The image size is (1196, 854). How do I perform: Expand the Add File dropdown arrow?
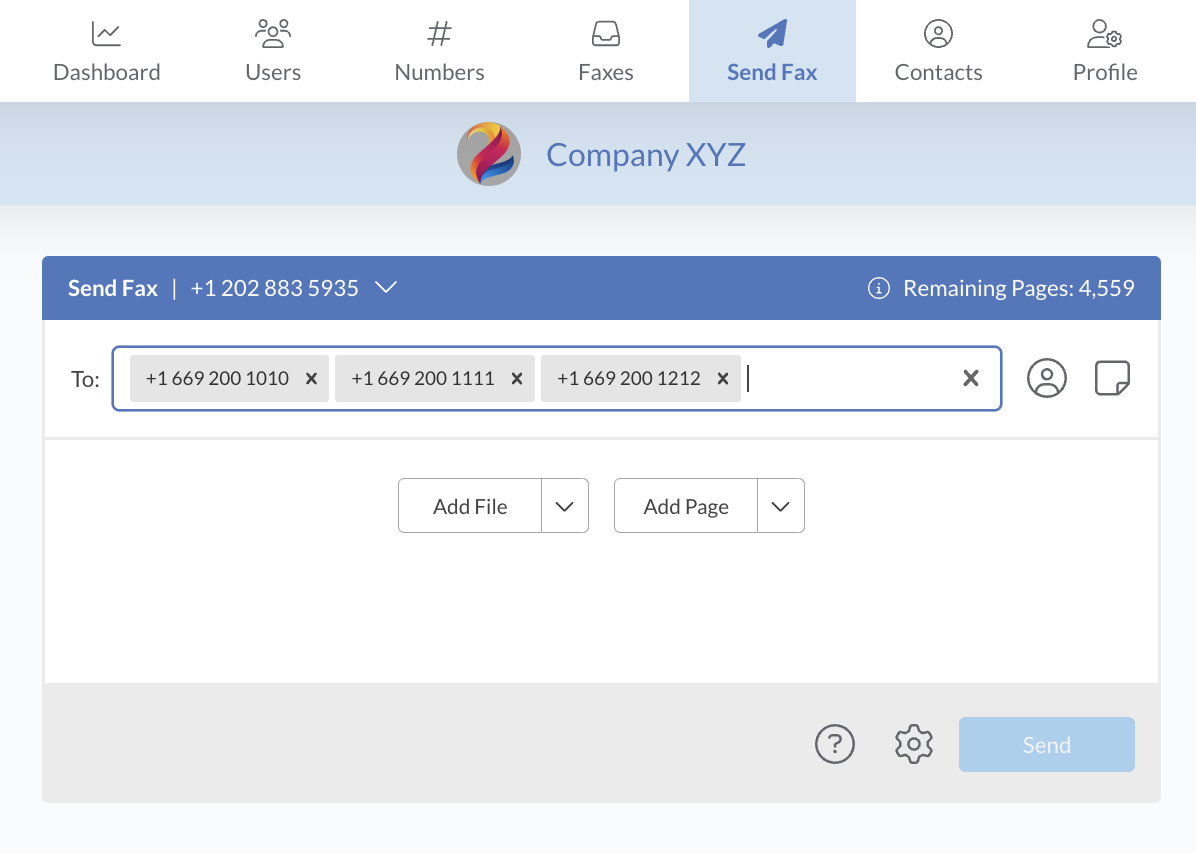(565, 506)
